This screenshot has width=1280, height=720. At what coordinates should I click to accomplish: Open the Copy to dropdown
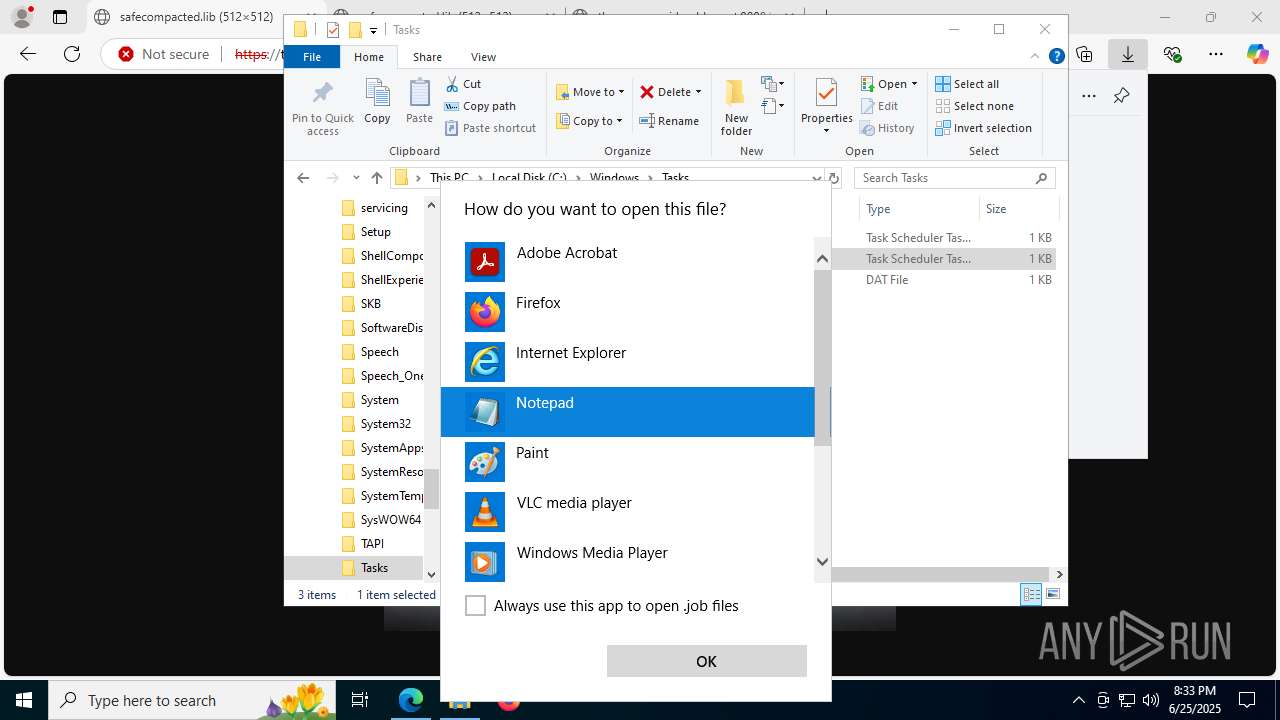[x=590, y=121]
